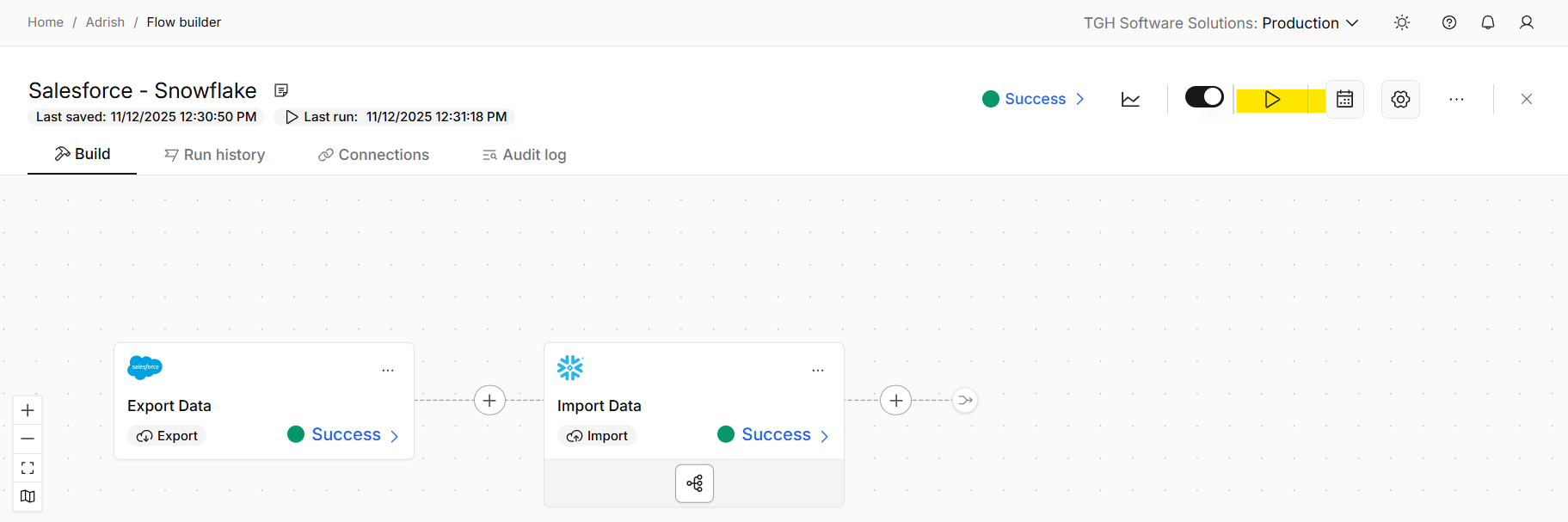
Task: Go to Home breadcrumb
Action: coord(46,22)
